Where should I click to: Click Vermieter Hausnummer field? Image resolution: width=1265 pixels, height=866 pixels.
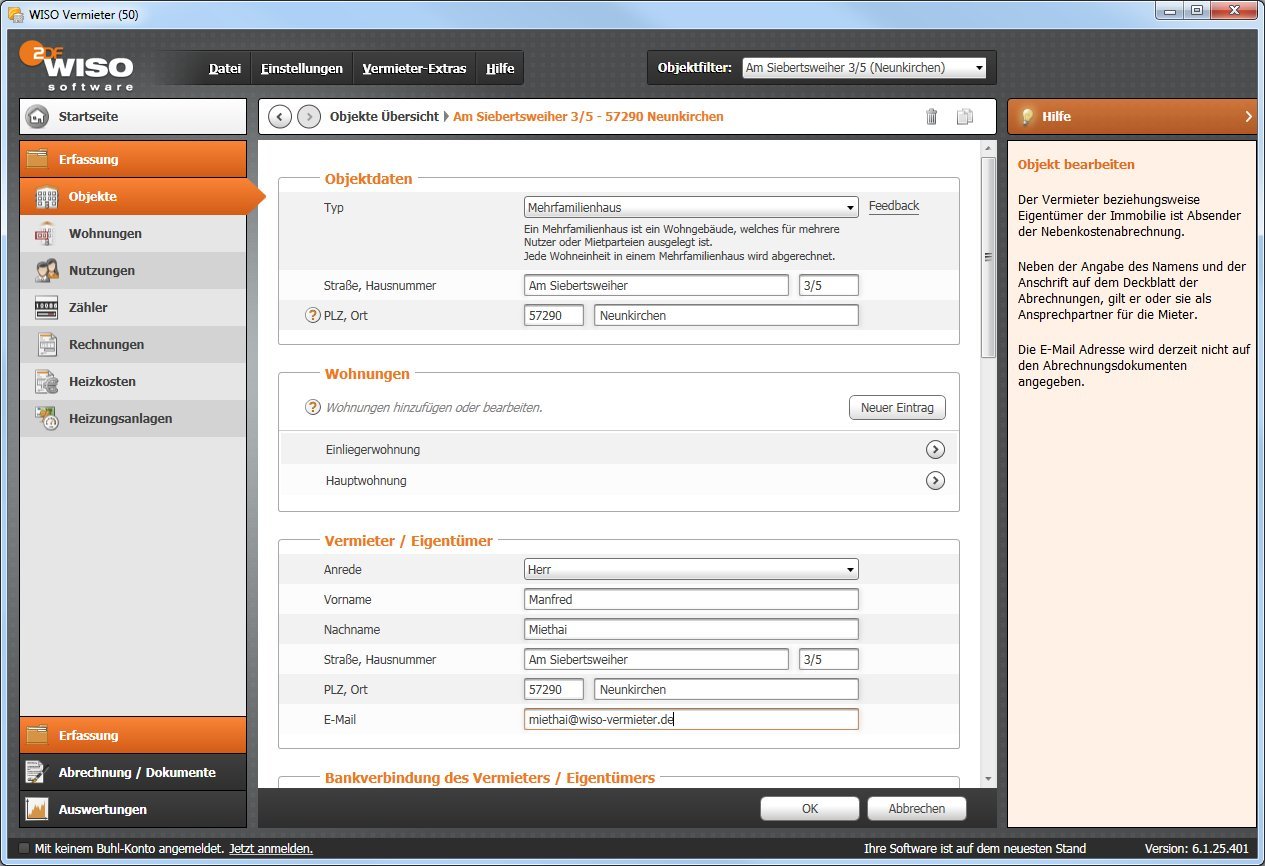point(829,659)
